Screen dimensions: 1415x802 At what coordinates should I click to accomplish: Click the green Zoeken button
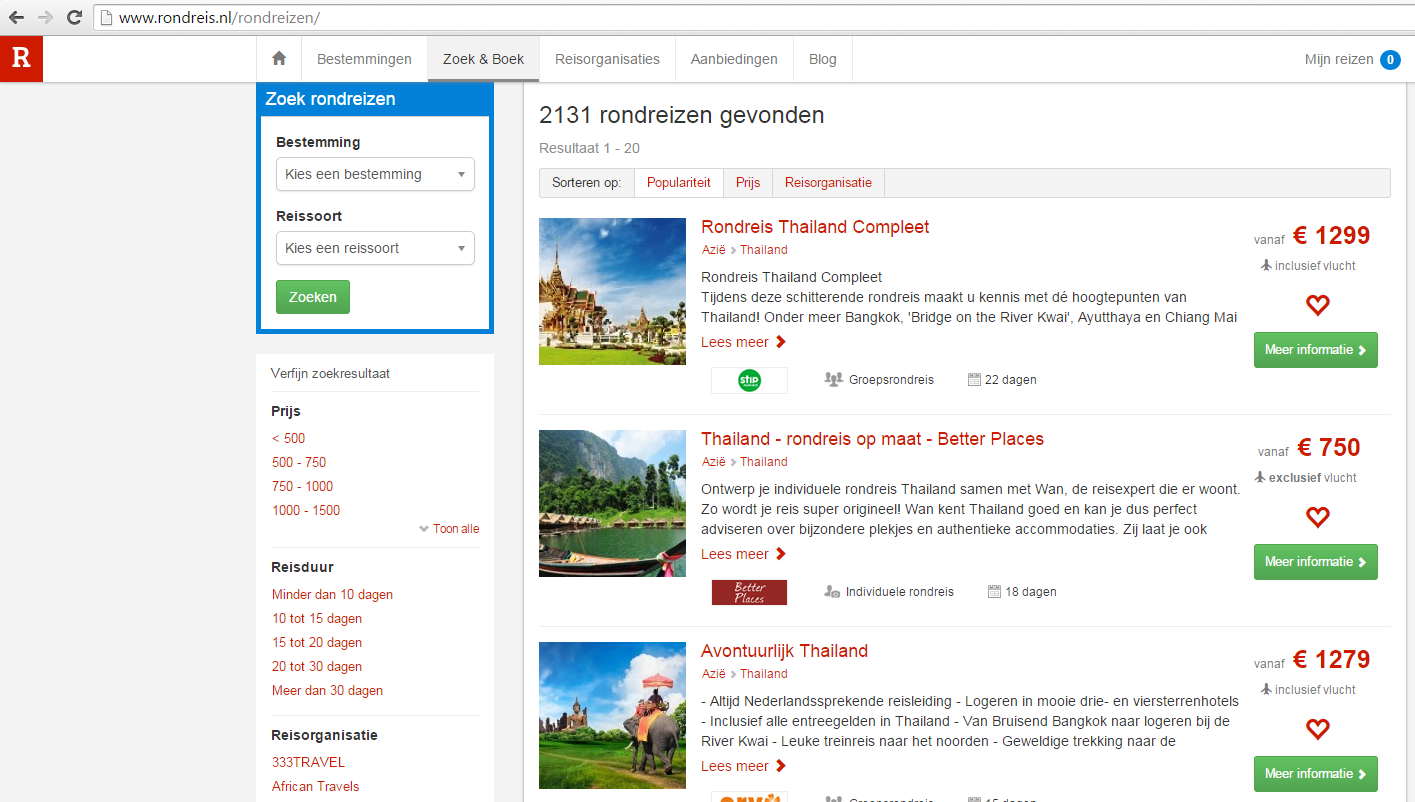pyautogui.click(x=313, y=297)
